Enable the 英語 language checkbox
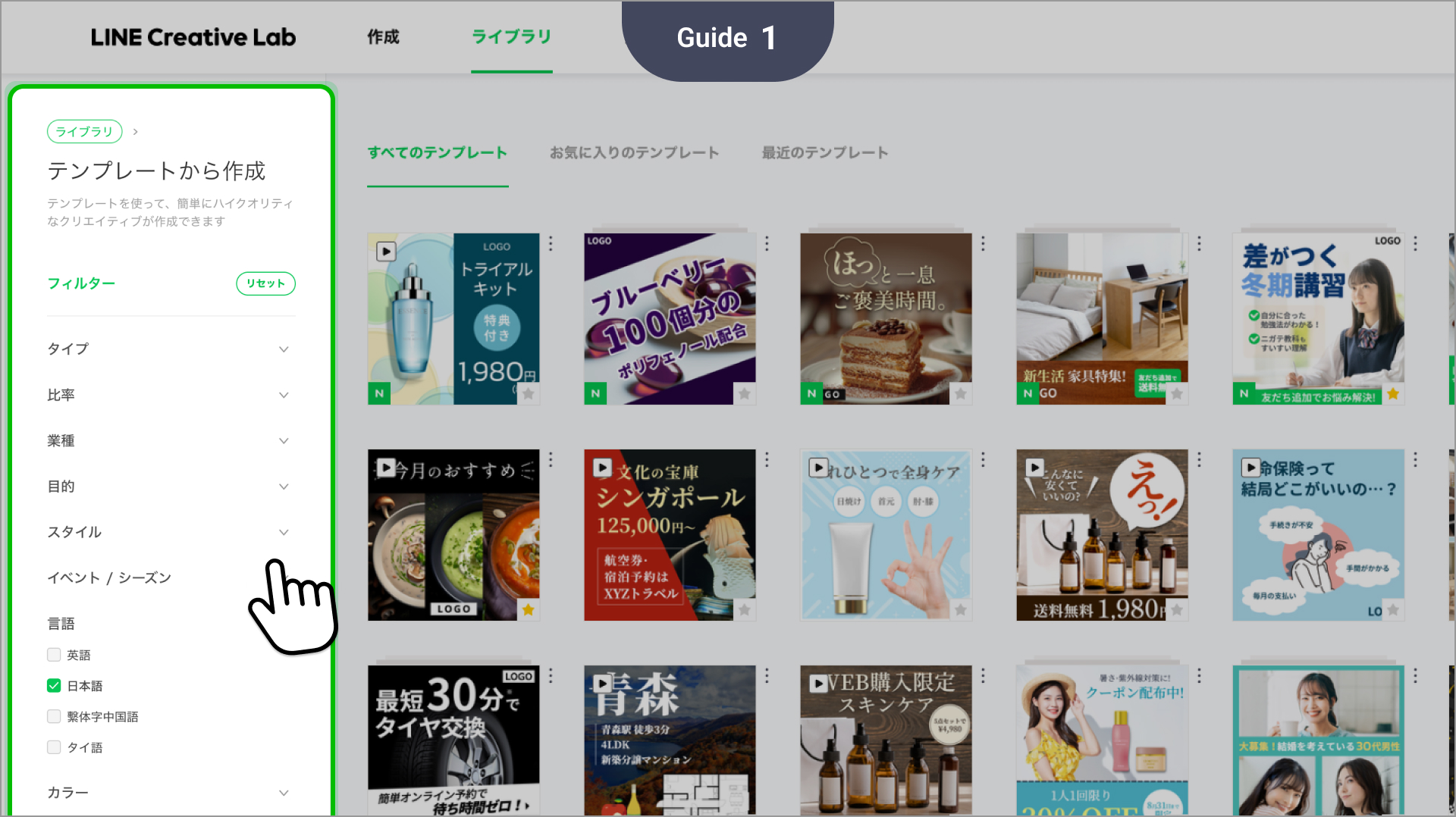 click(54, 655)
